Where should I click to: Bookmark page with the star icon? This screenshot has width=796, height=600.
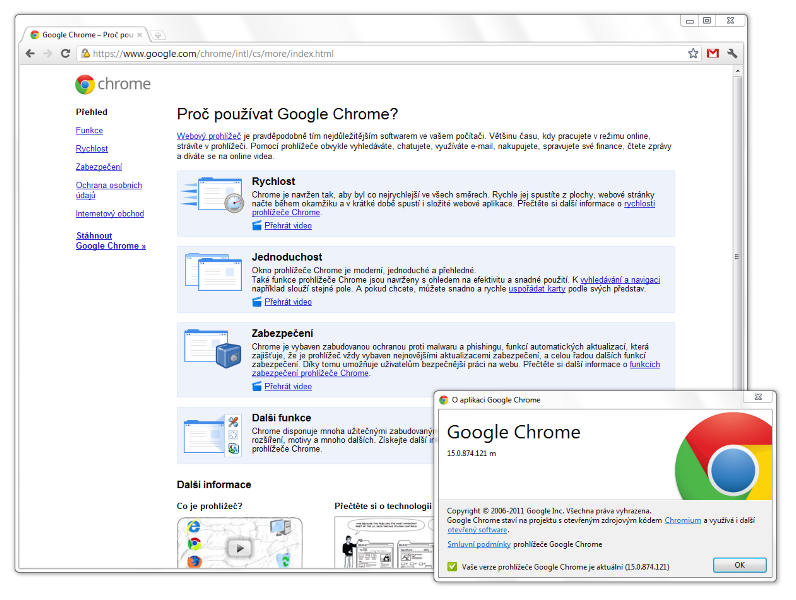pos(693,53)
